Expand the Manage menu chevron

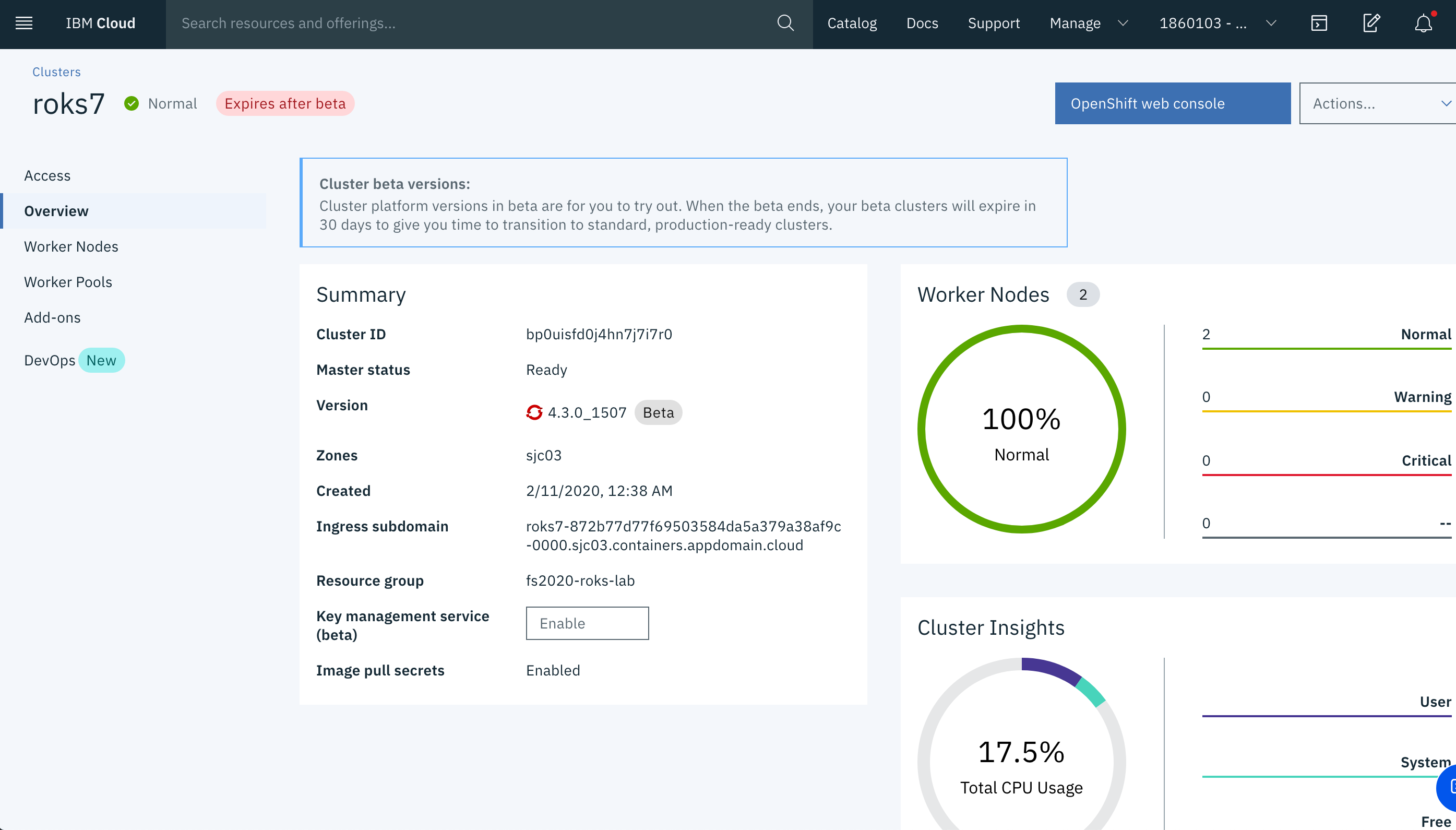point(1123,23)
